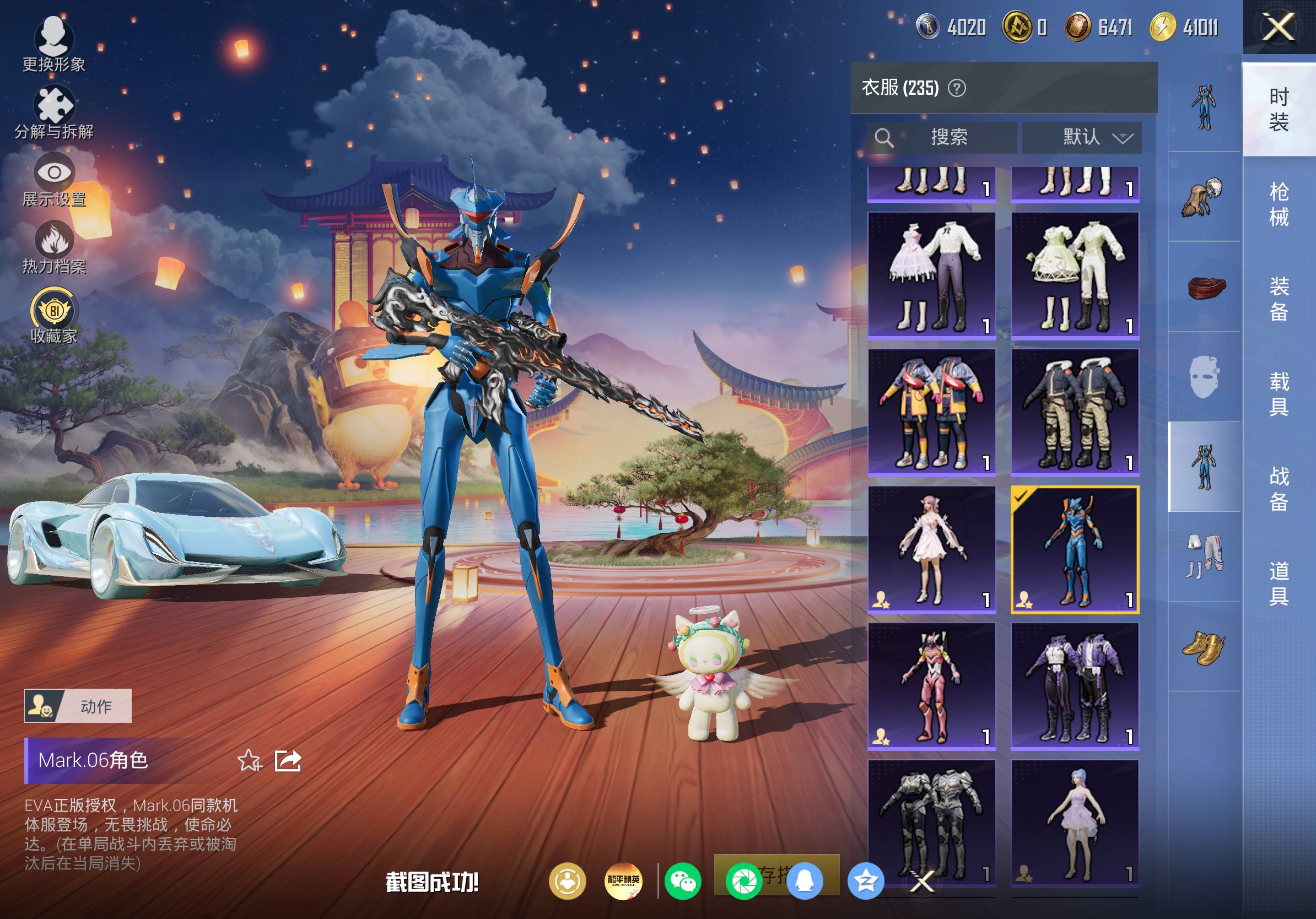This screenshot has height=919, width=1316.
Task: Click the magnifier search icon
Action: click(x=884, y=138)
